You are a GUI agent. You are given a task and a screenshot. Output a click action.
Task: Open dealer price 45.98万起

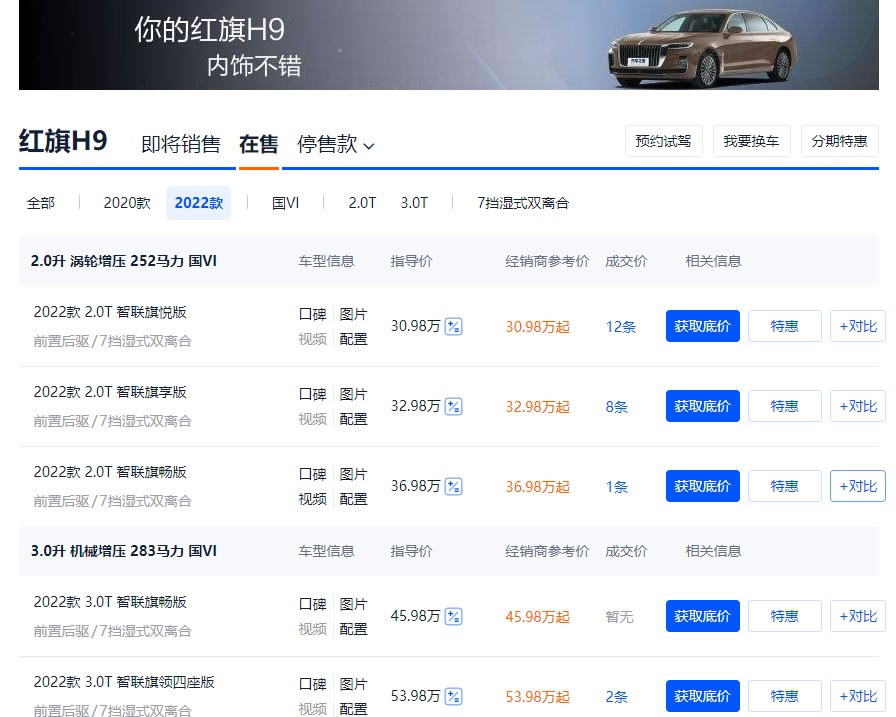[537, 617]
